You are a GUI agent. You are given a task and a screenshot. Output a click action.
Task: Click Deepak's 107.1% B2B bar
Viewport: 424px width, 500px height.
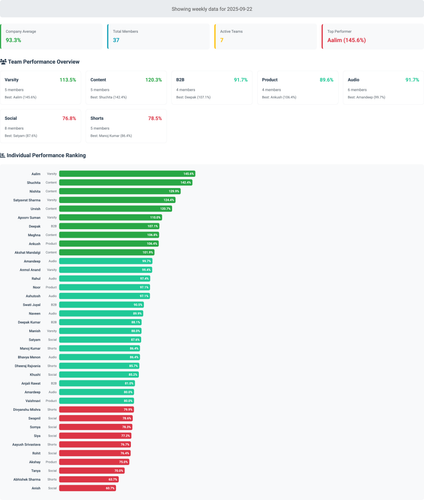click(109, 226)
